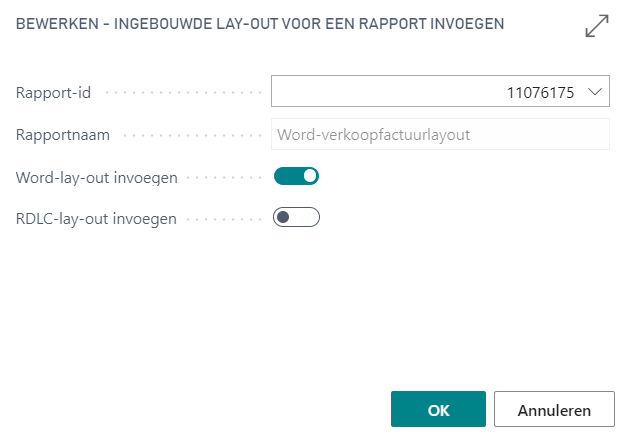Viewport: 627px width, 437px height.
Task: Click the dialog title heading text
Action: coord(260,22)
